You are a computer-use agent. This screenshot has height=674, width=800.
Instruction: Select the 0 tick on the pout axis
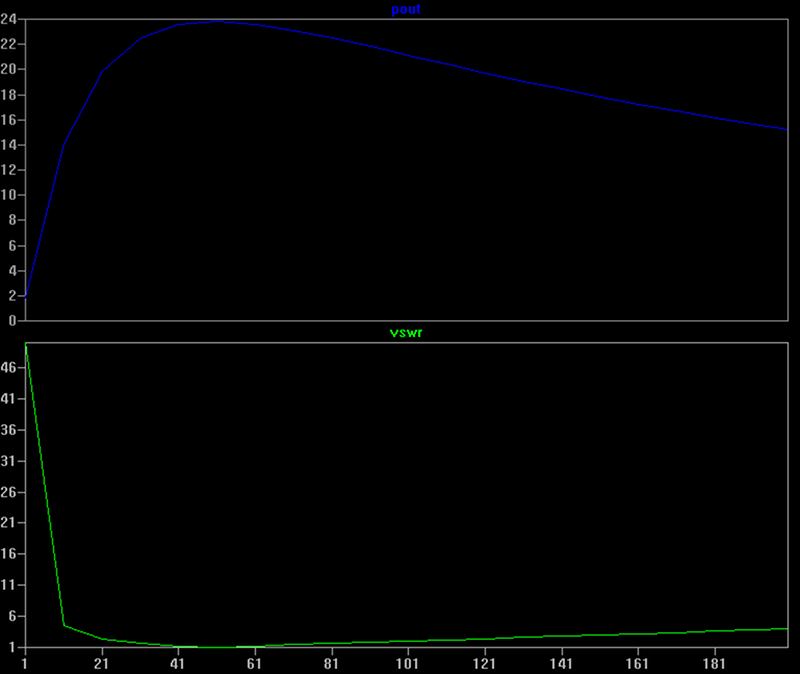pyautogui.click(x=12, y=321)
